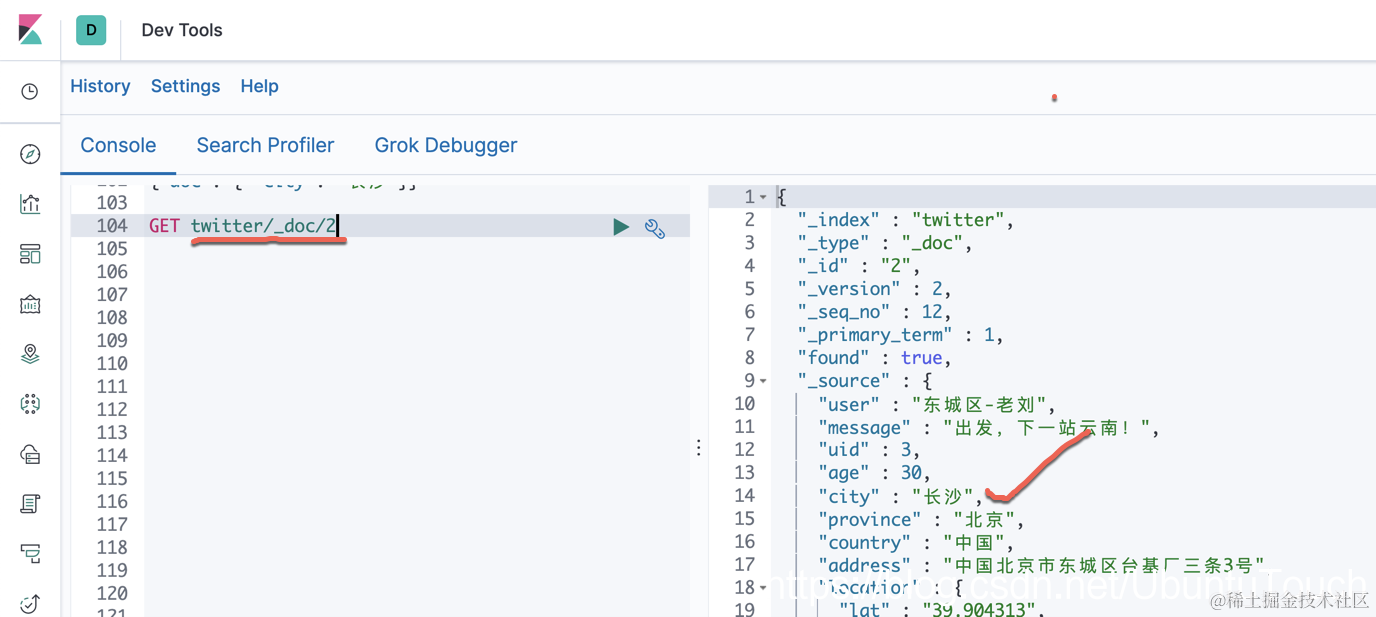This screenshot has height=617, width=1376.
Task: Collapse location fold arrow on line 18
Action: tap(763, 588)
